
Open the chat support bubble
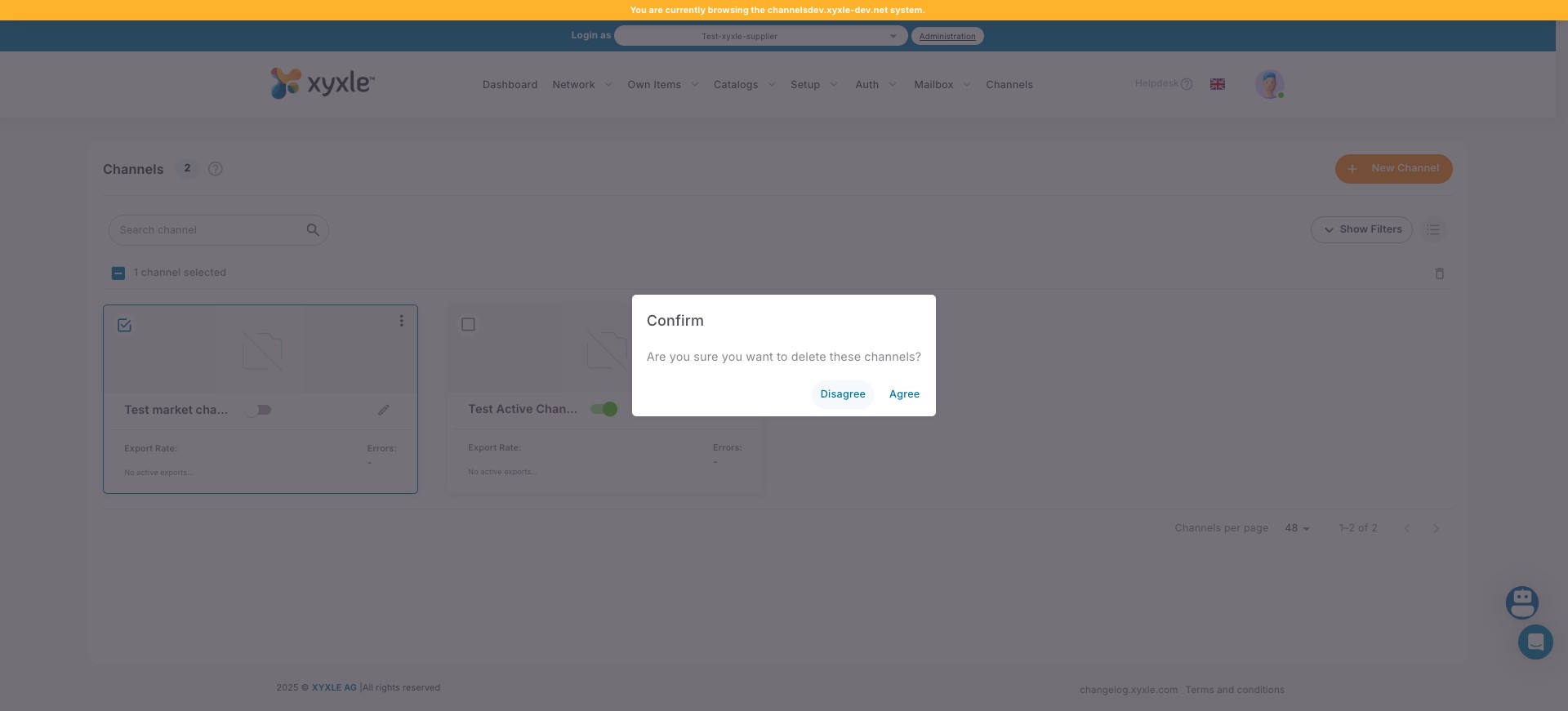coord(1535,642)
